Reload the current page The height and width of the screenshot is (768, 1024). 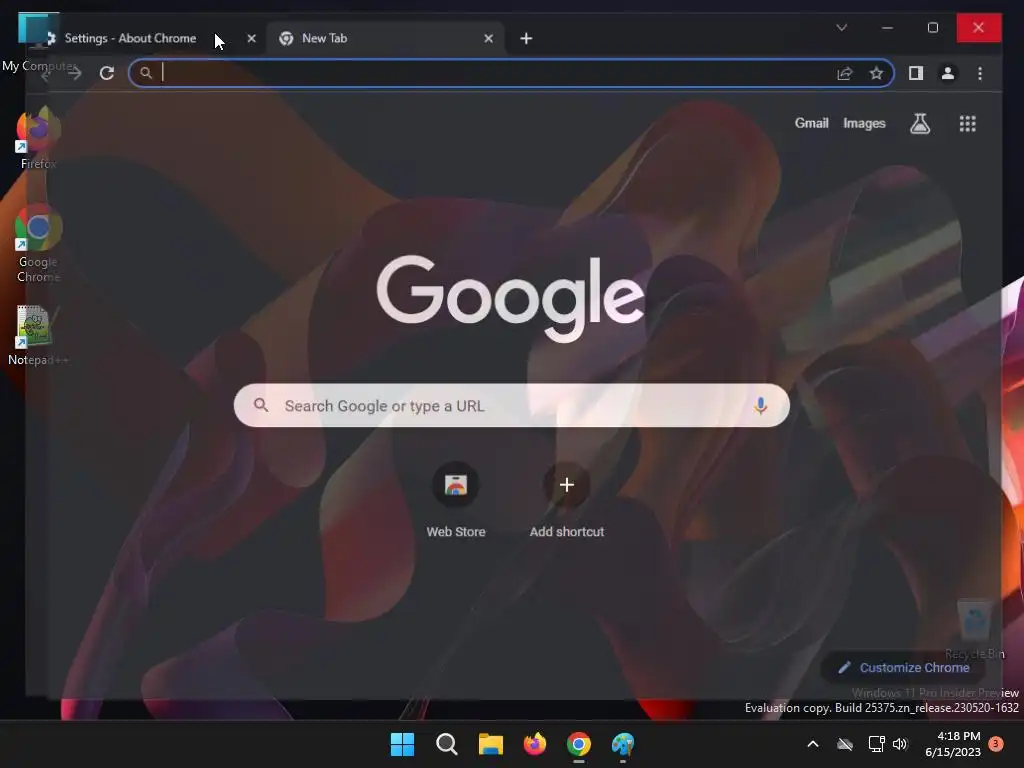coord(107,73)
